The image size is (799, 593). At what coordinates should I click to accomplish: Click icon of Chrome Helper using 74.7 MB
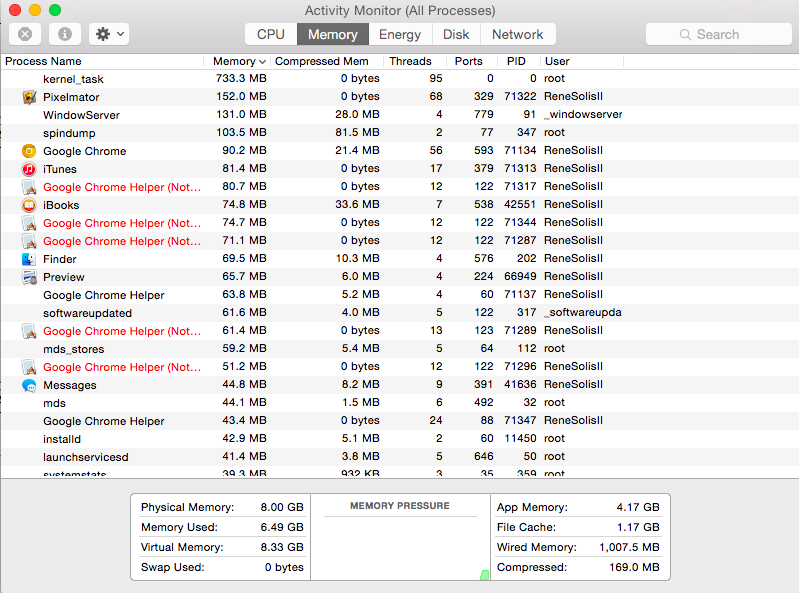29,223
